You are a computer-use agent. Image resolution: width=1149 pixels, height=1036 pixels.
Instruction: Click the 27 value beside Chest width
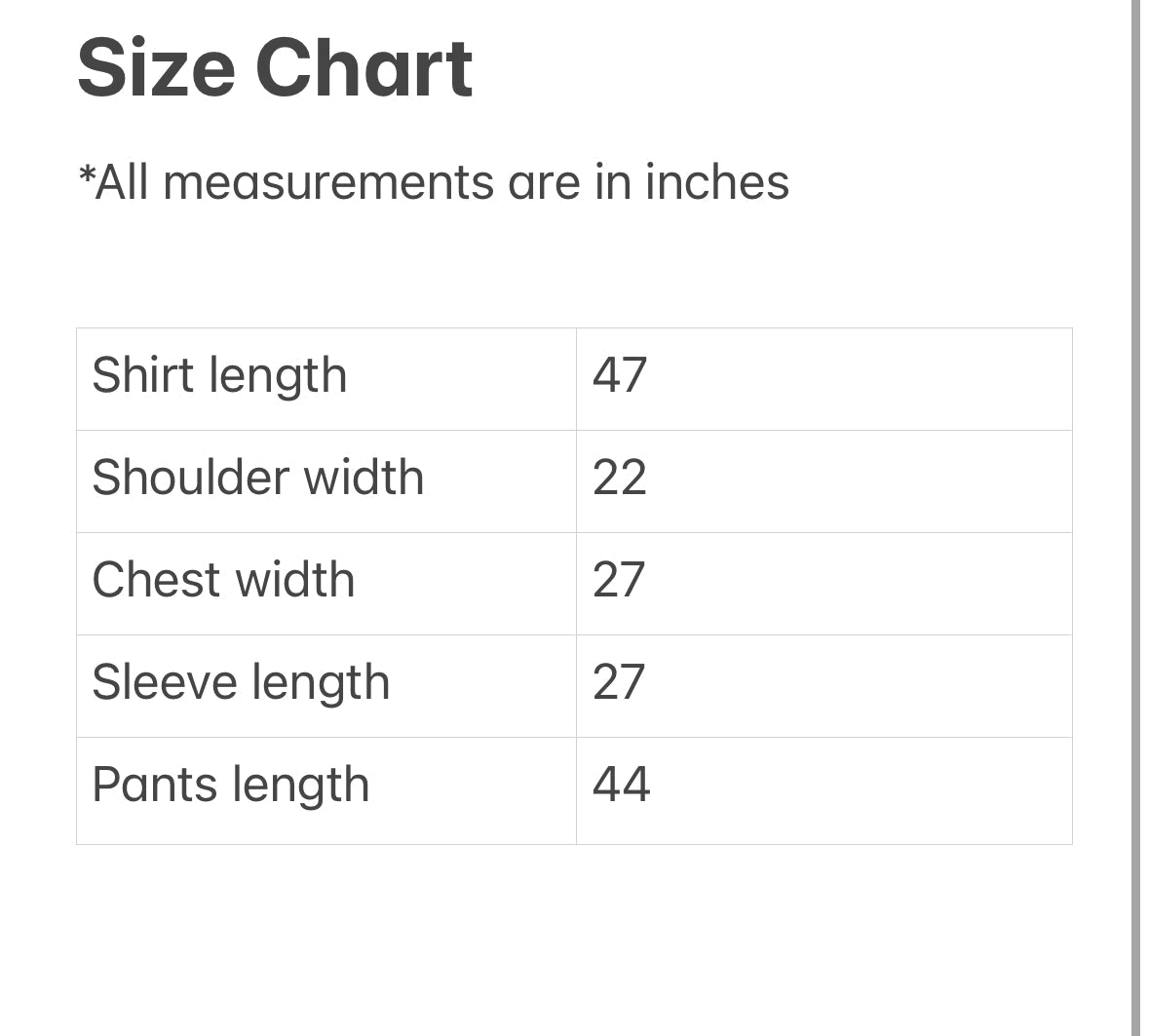[619, 581]
